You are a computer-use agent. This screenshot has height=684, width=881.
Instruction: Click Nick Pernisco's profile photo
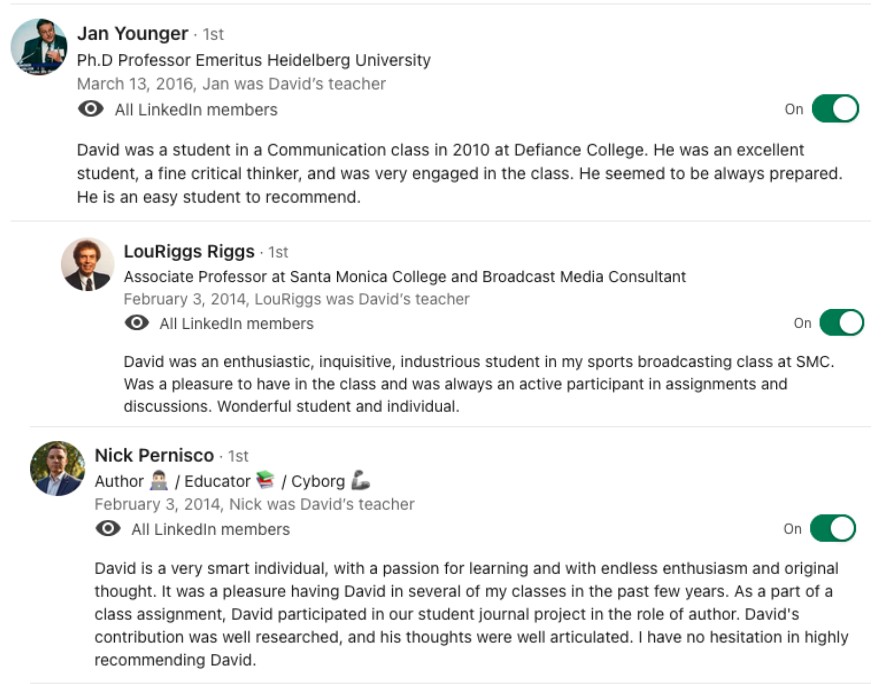pyautogui.click(x=58, y=468)
